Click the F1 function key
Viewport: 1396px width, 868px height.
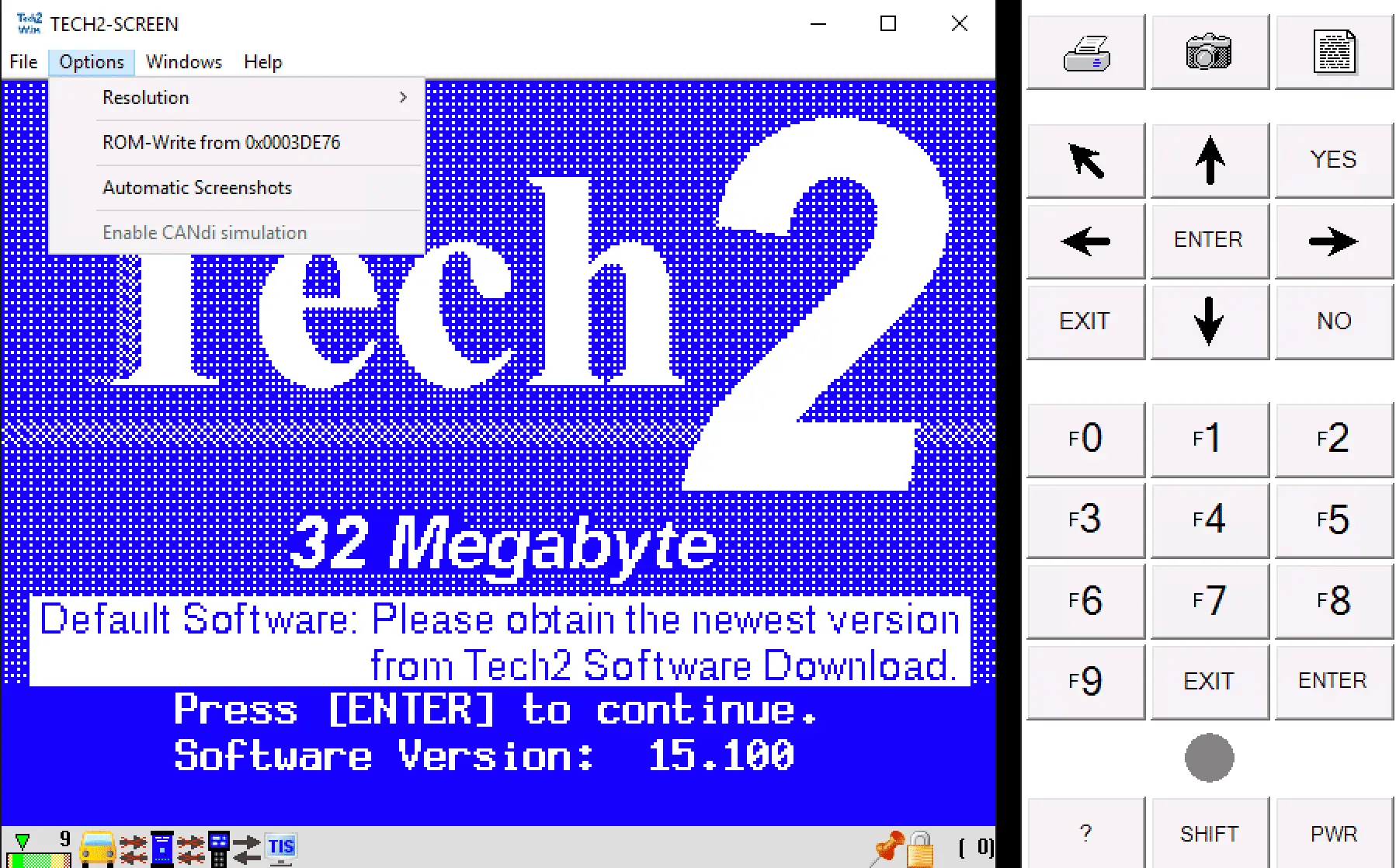(x=1209, y=439)
